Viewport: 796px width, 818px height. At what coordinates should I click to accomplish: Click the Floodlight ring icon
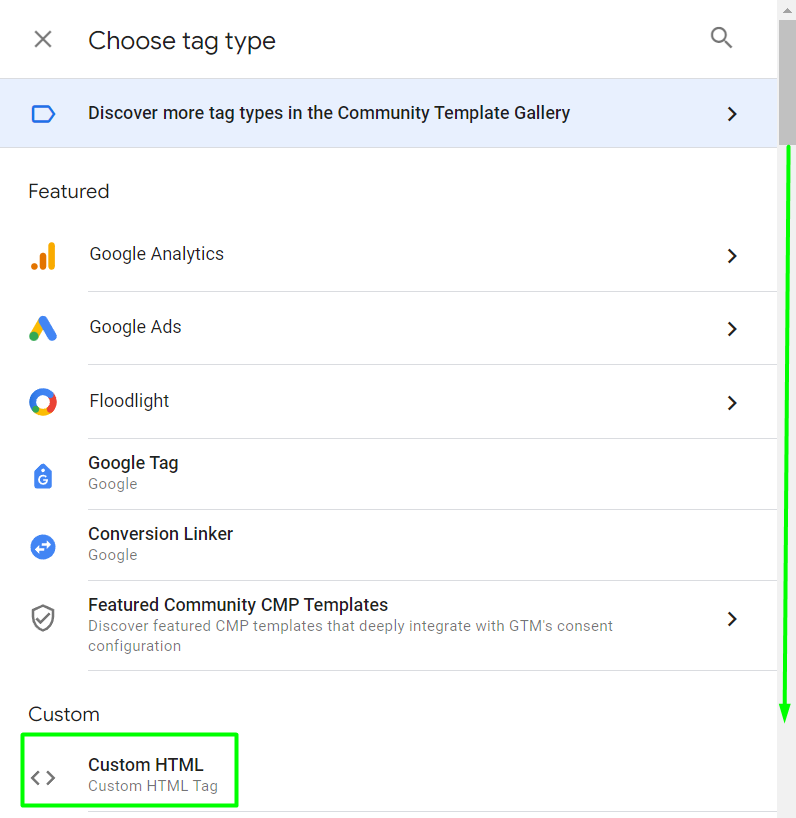click(x=43, y=402)
